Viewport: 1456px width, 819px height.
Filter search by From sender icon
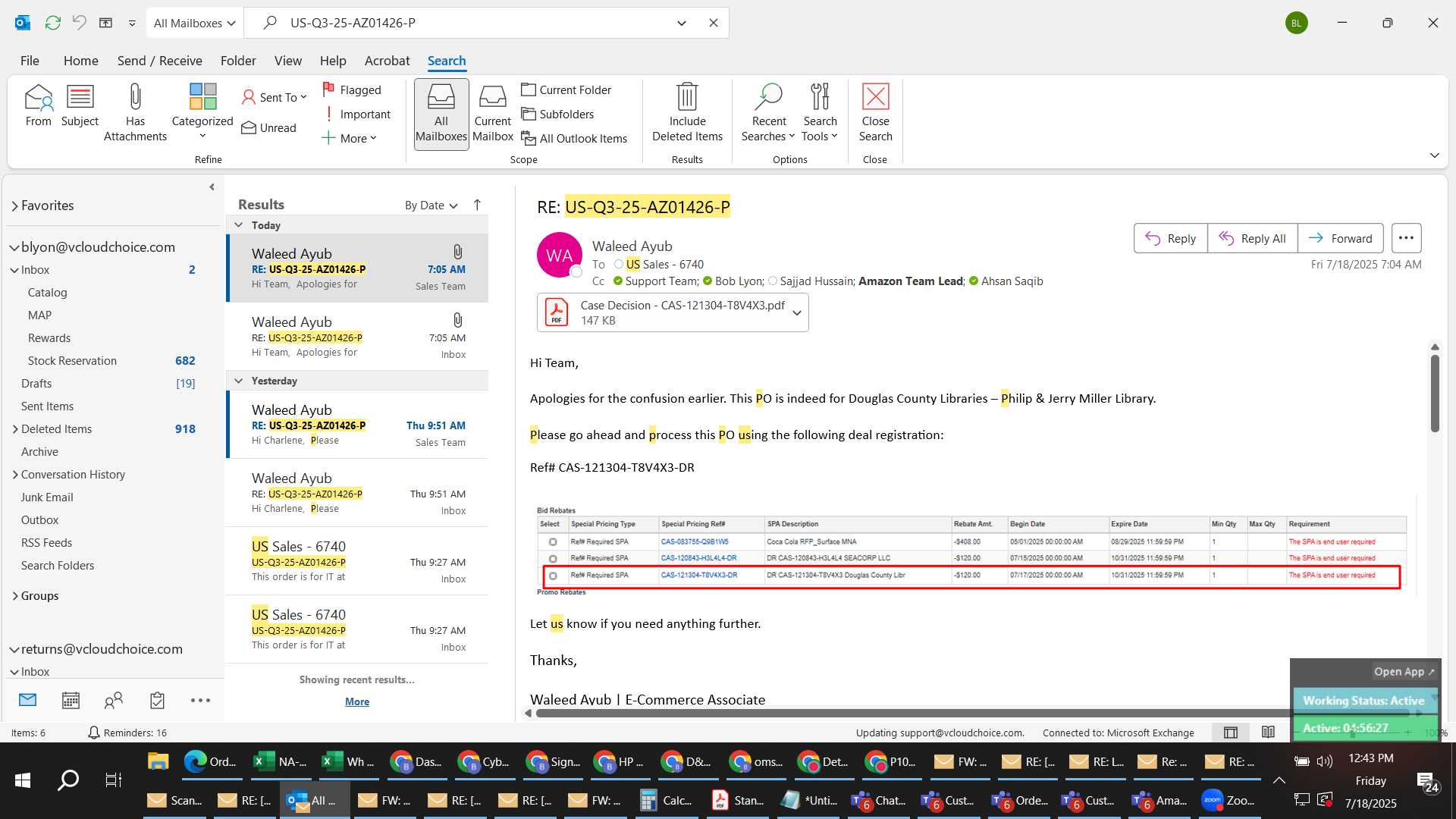(38, 106)
